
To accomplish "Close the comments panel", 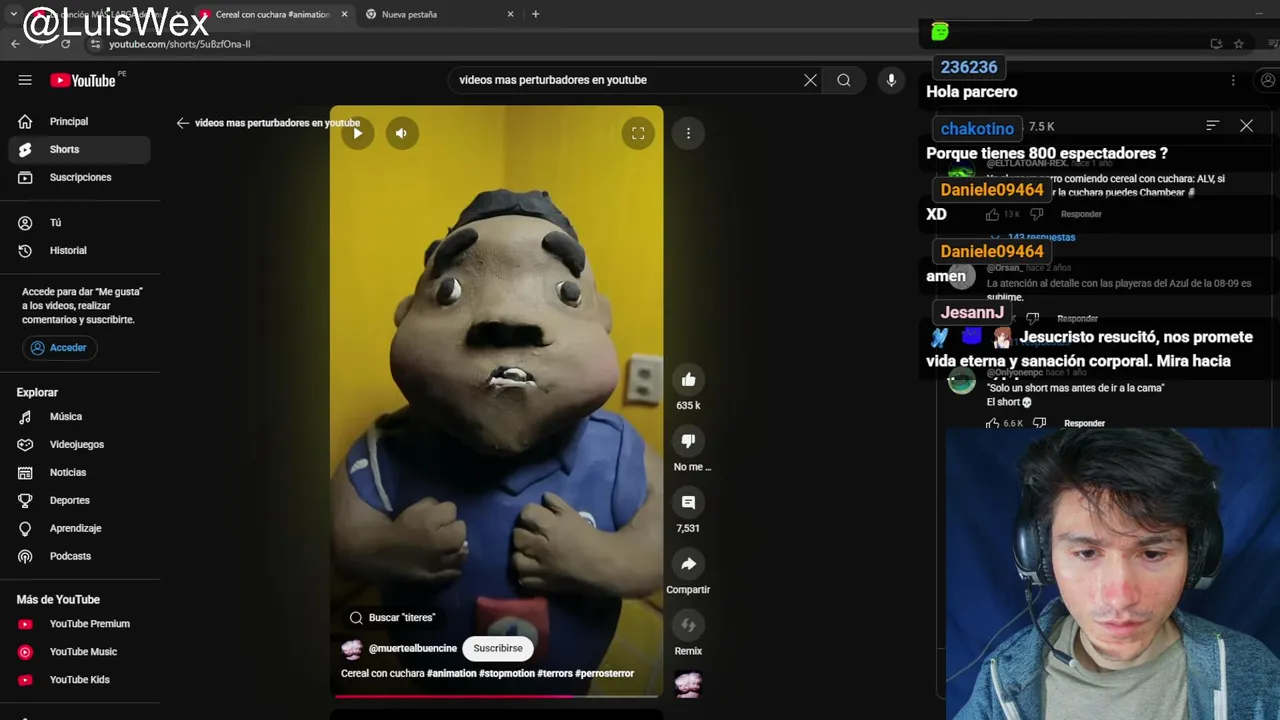I will [1246, 126].
